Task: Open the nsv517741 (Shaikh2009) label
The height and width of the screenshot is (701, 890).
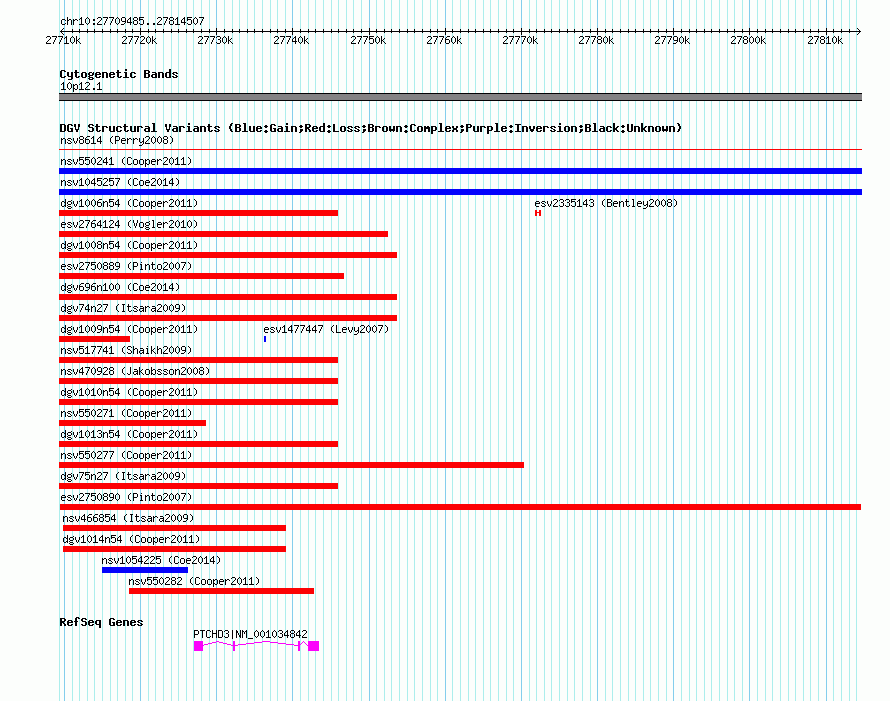Action: tap(126, 350)
